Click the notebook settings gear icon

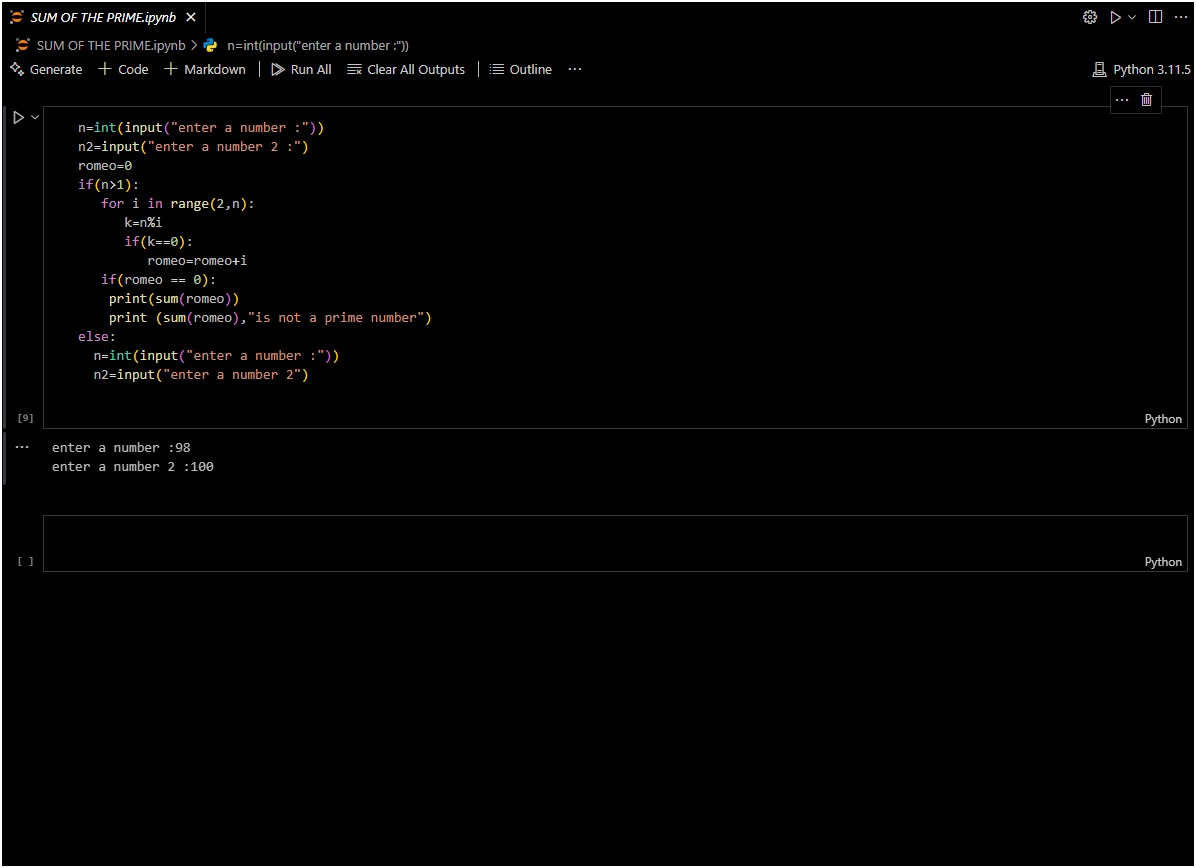1090,17
